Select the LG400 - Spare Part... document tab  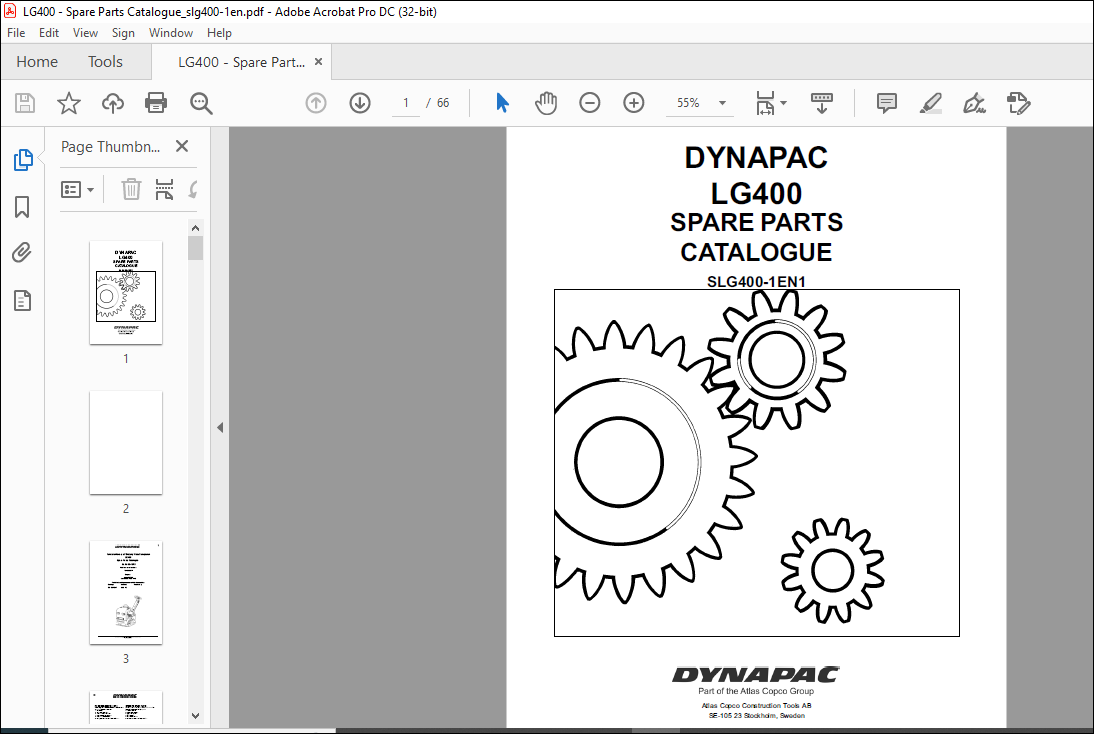tap(241, 62)
